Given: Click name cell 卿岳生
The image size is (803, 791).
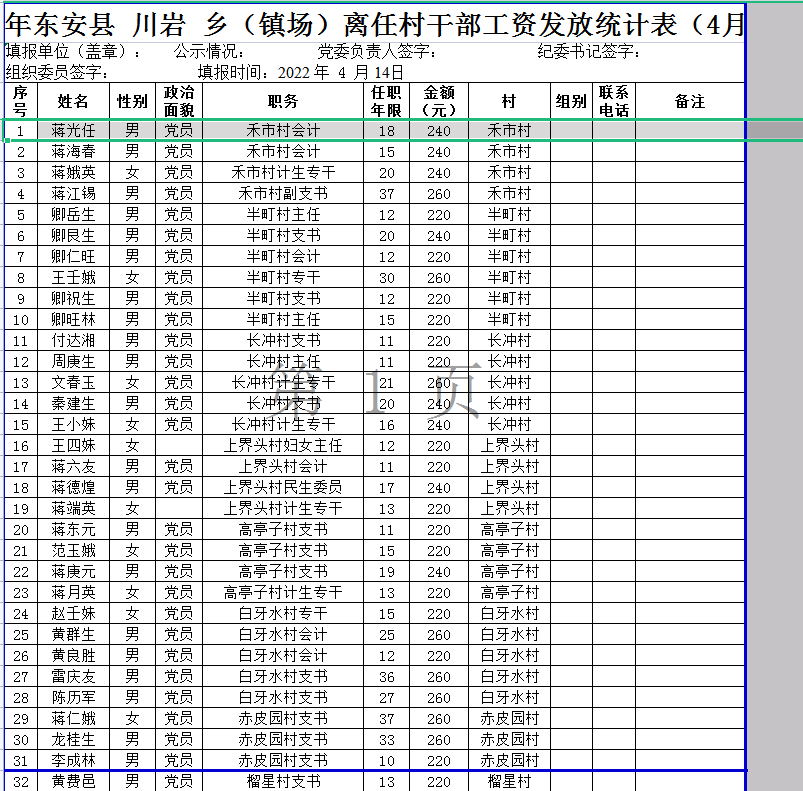Looking at the screenshot, I should pyautogui.click(x=73, y=215).
